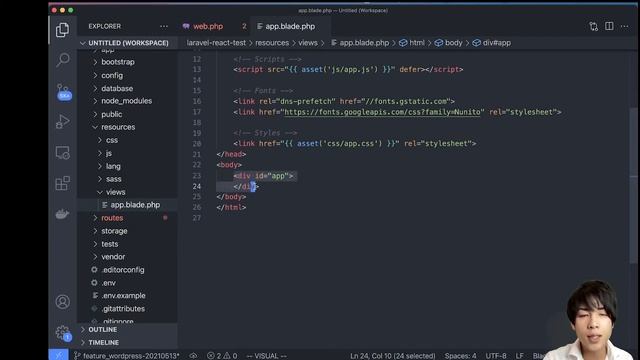Viewport: 640px width, 360px height.
Task: Click the <body> tag on line 22
Action: (229, 165)
